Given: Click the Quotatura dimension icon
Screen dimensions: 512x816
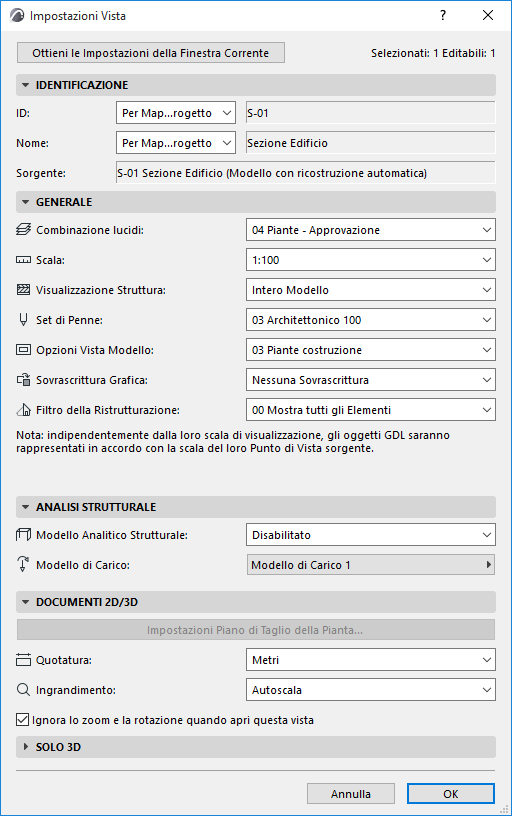Looking at the screenshot, I should (x=23, y=660).
